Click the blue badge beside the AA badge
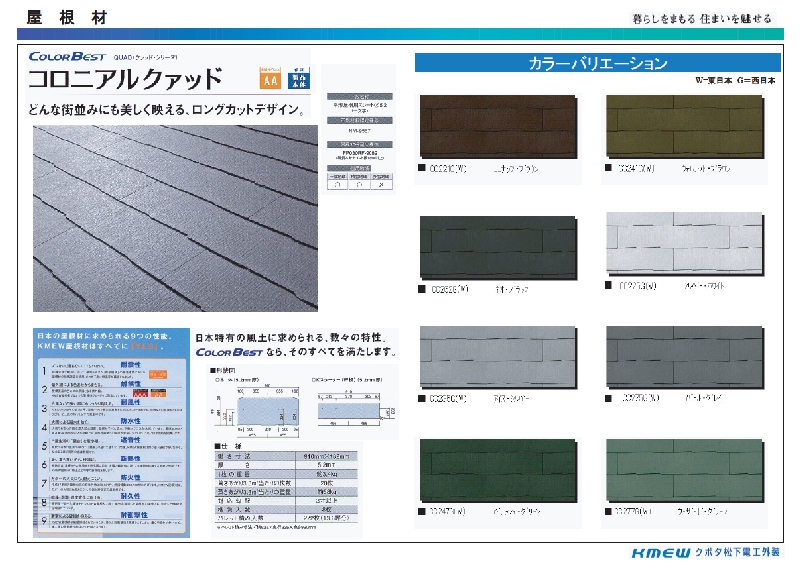800x563 pixels. click(x=298, y=78)
